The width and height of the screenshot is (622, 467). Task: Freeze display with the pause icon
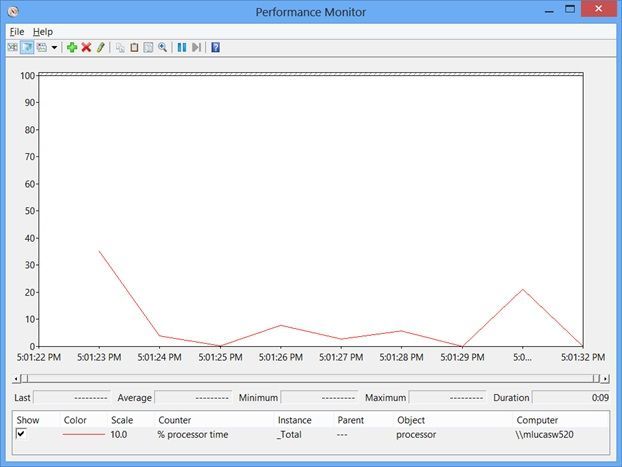[x=182, y=48]
